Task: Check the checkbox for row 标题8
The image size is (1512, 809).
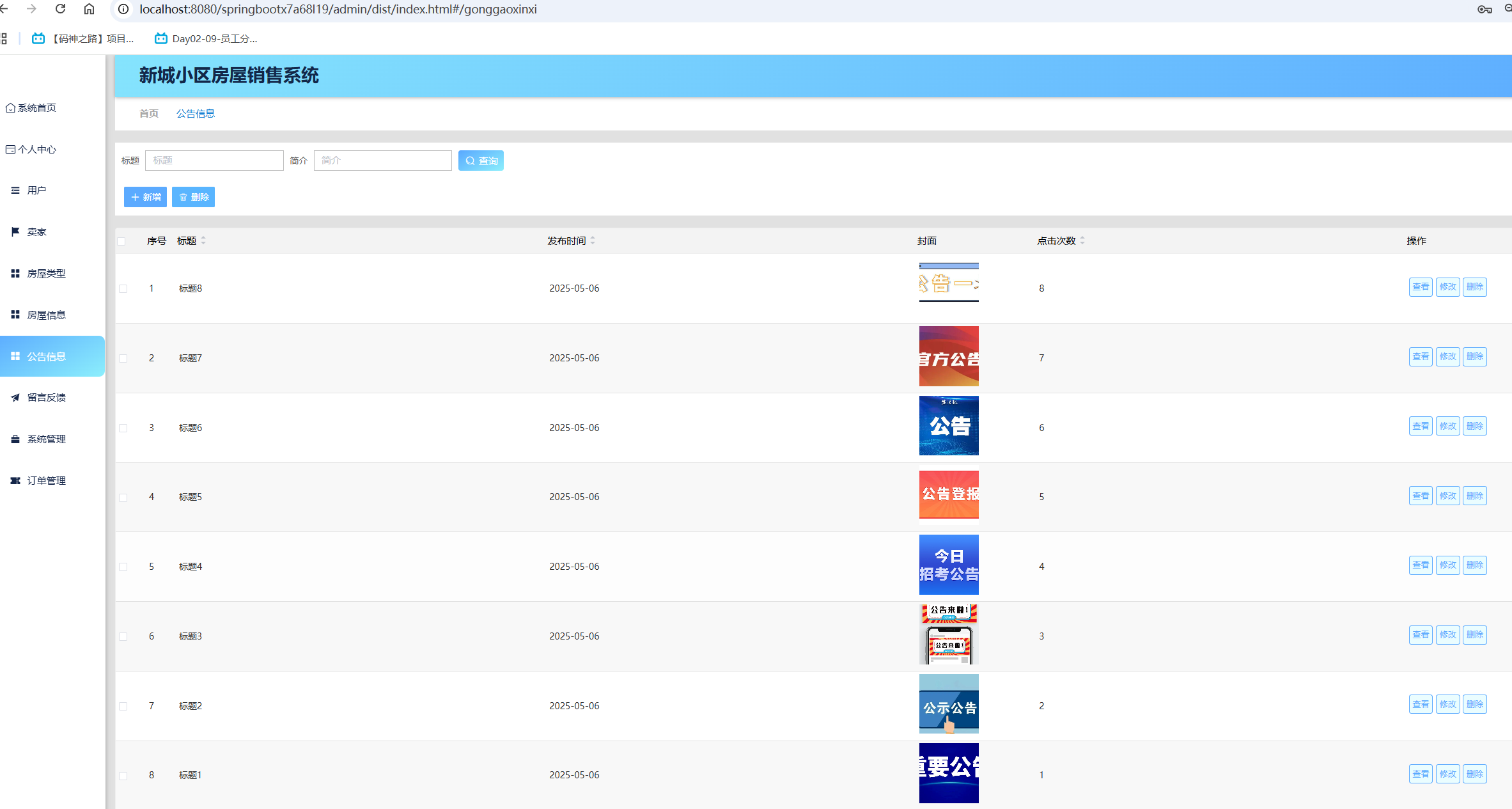Action: tap(123, 289)
